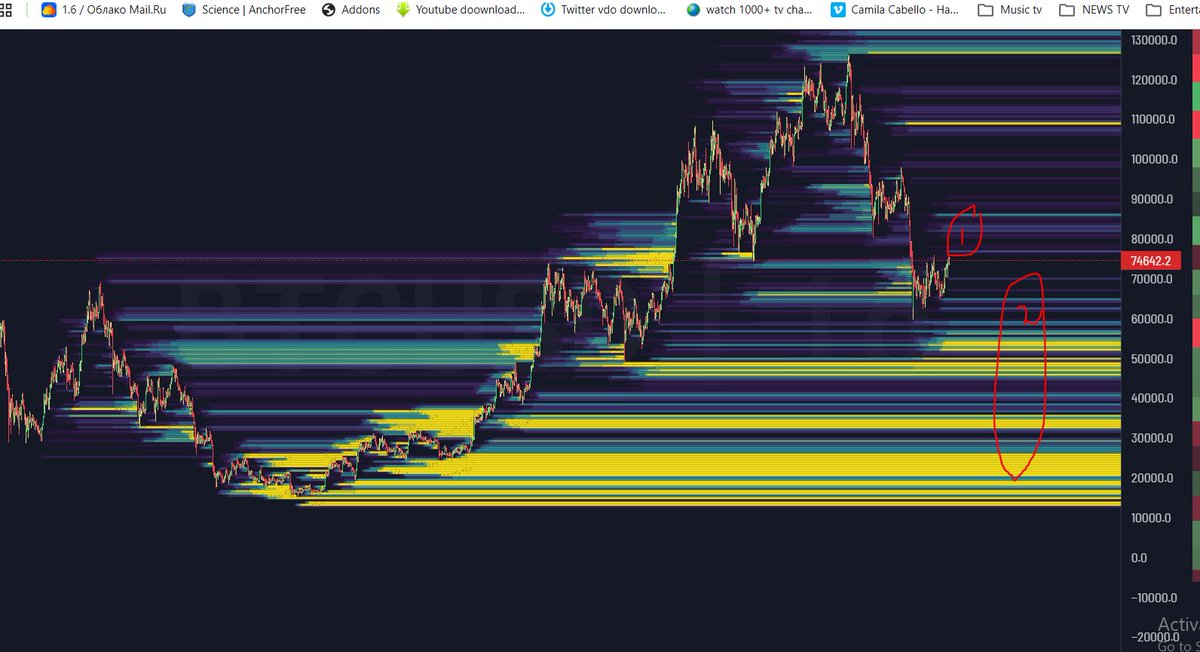Open the Addons bookmark
The image size is (1200, 652).
[x=351, y=10]
